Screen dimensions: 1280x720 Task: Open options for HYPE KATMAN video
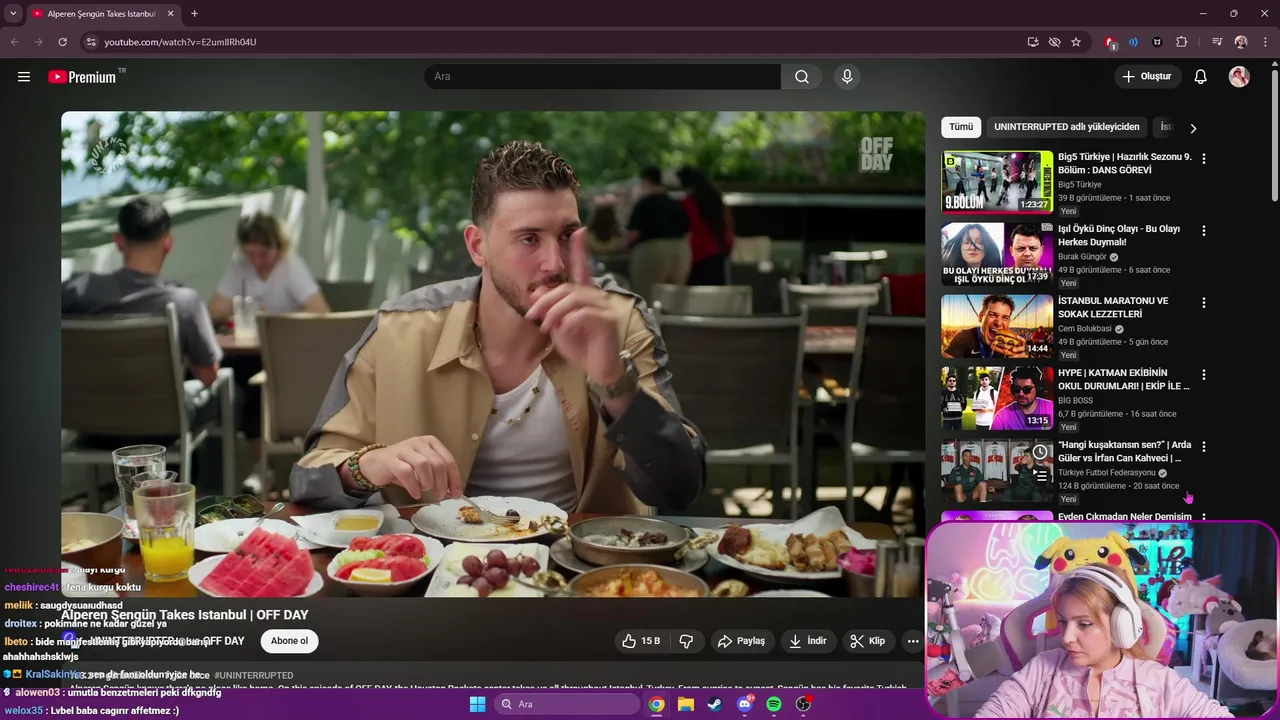click(x=1204, y=375)
